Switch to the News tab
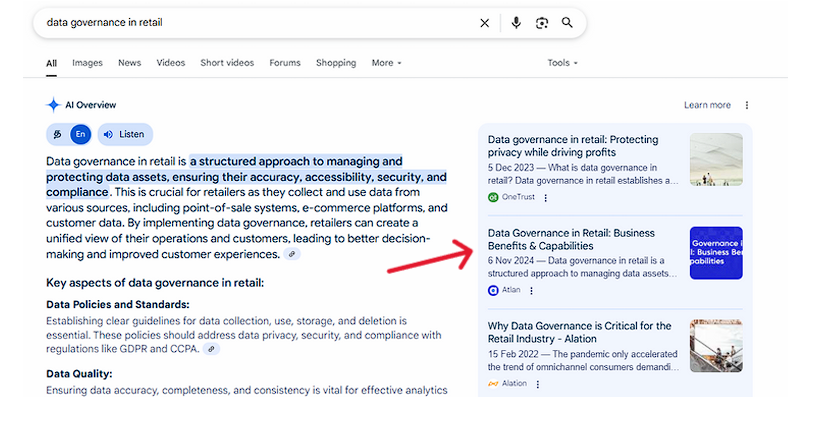 coord(130,63)
